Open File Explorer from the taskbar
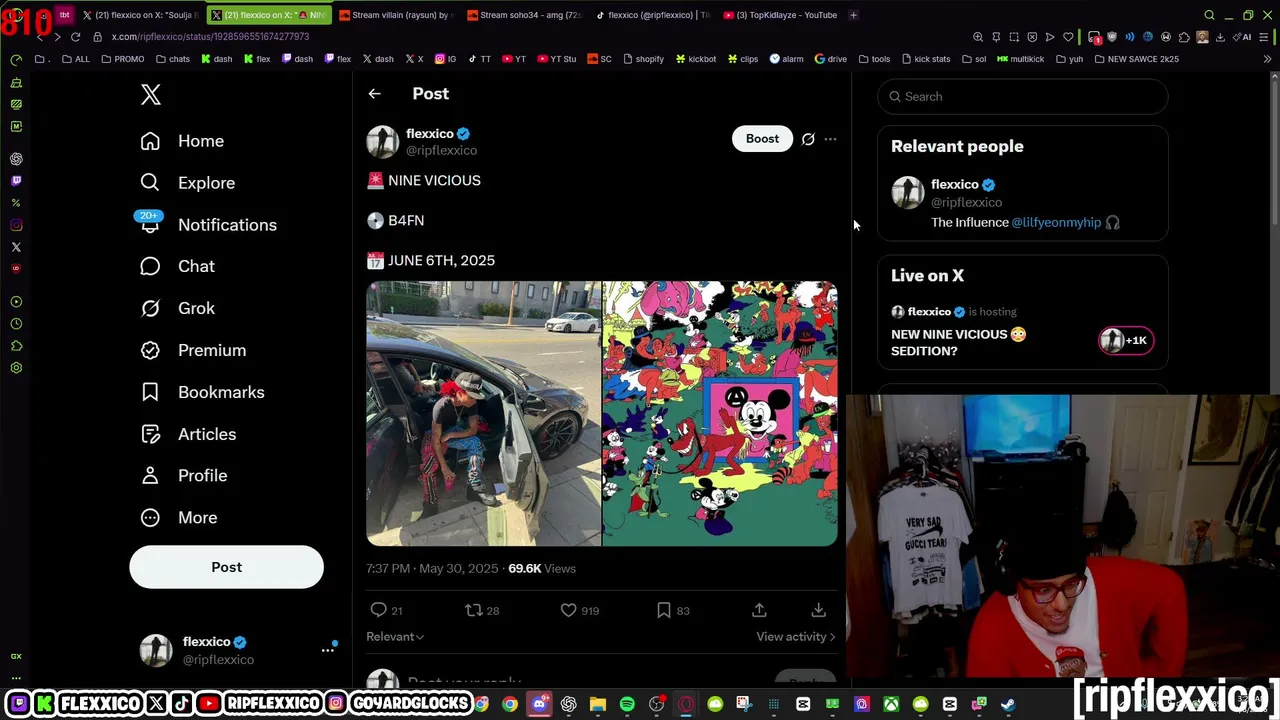 tap(598, 704)
